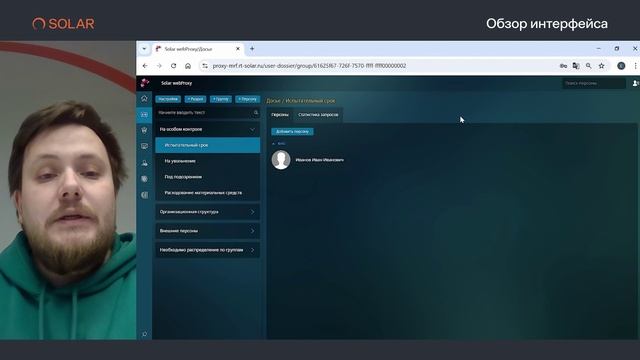Click the + Раздел button
Screen dimensions: 640x360
click(x=195, y=99)
